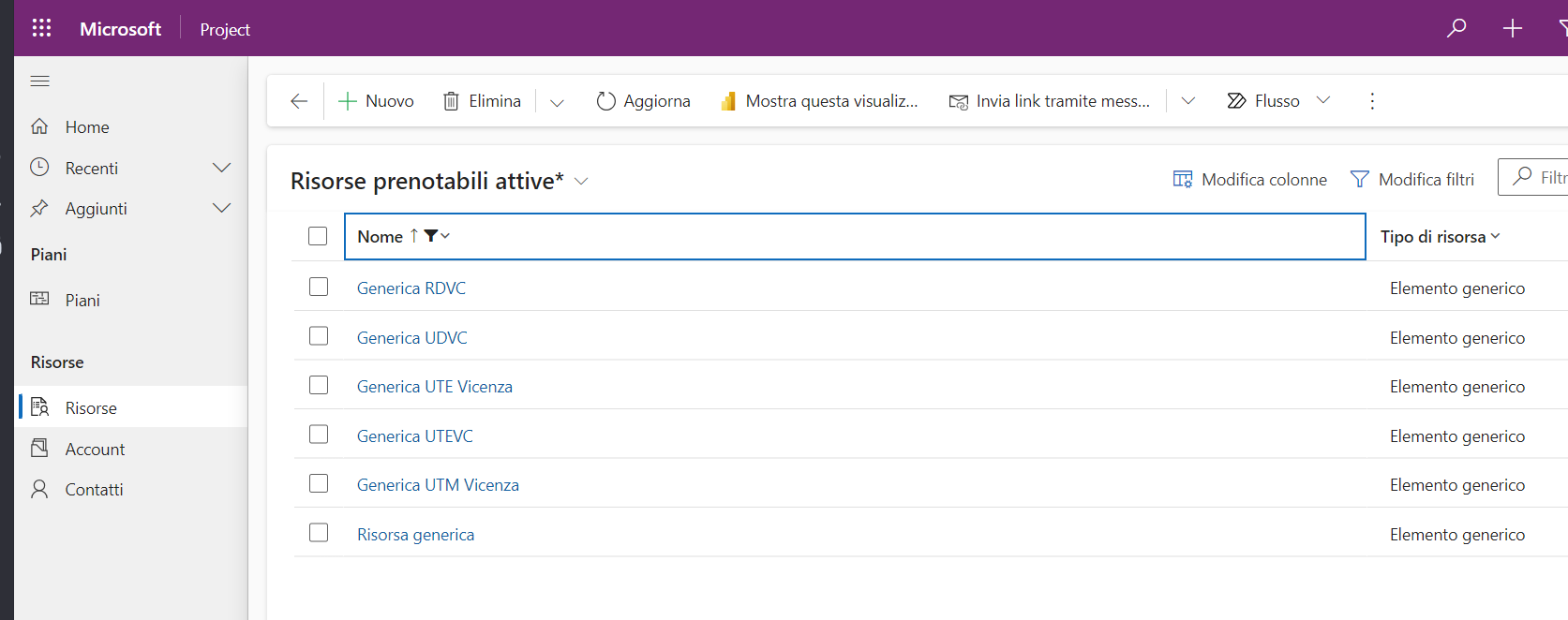Click the Flusso flow icon

coord(1237,101)
